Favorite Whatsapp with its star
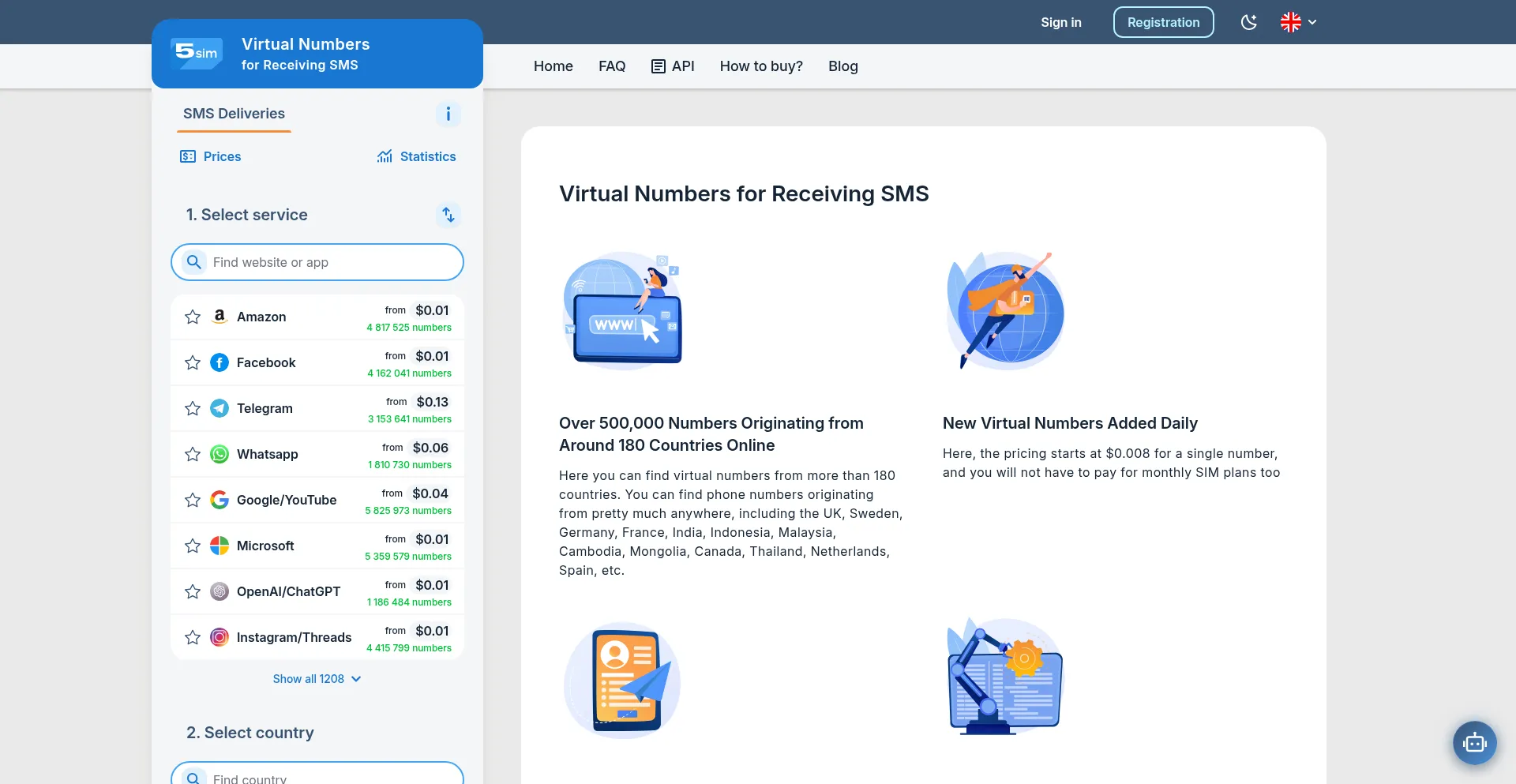1516x784 pixels. [x=193, y=455]
